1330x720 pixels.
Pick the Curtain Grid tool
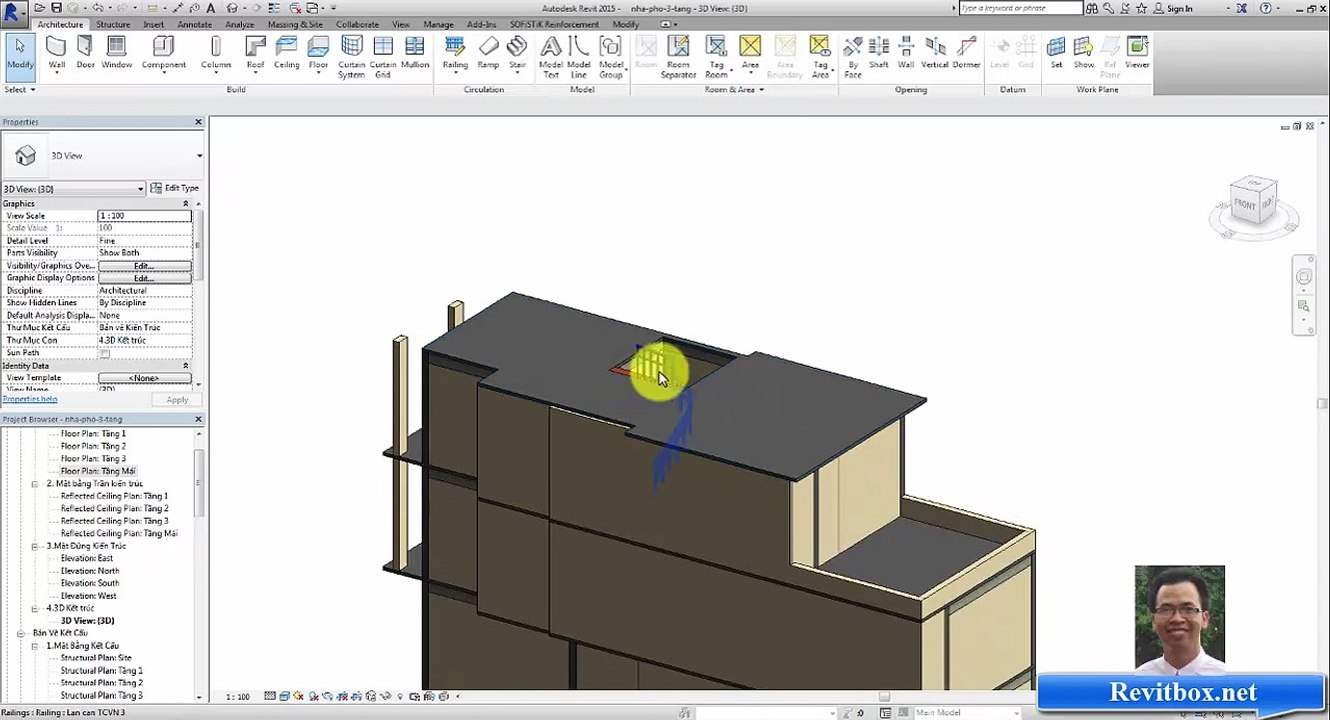pyautogui.click(x=383, y=58)
